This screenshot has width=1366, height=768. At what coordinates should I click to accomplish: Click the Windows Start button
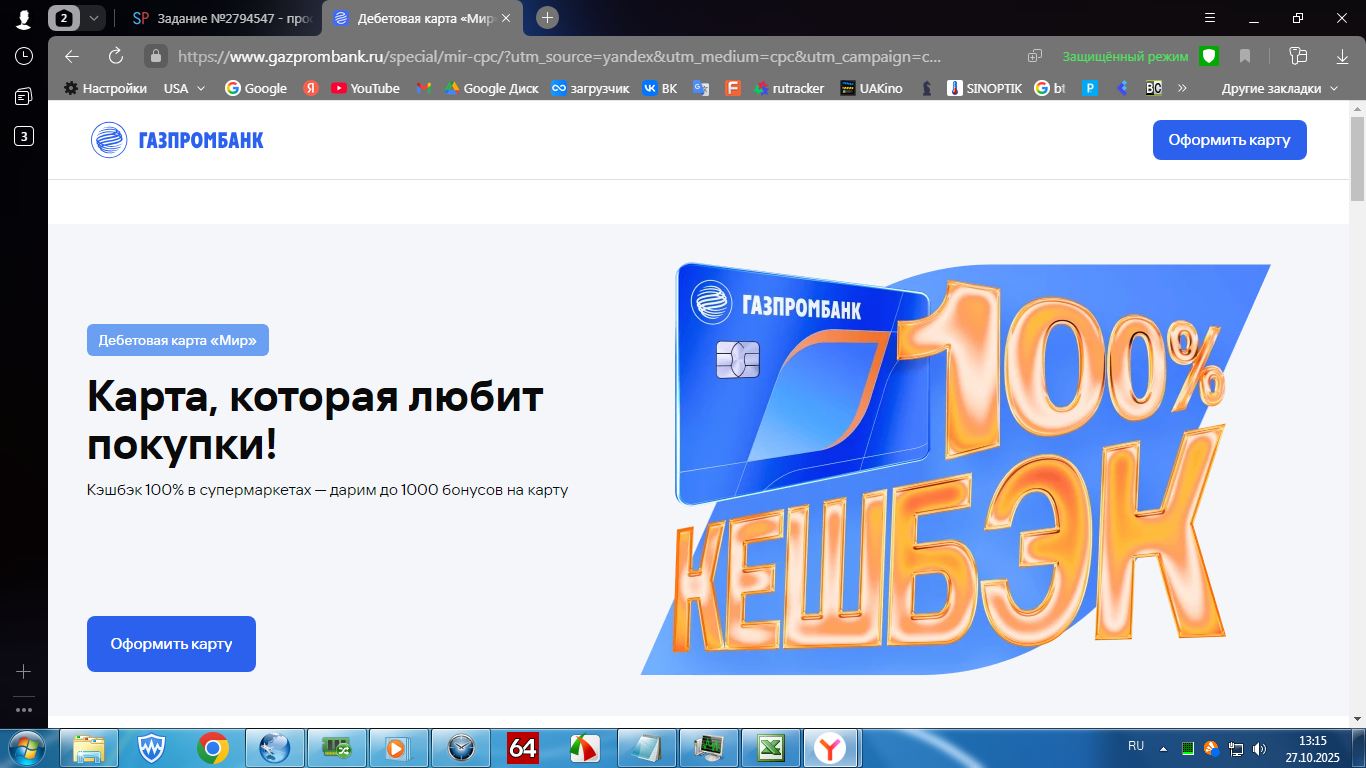tap(27, 747)
